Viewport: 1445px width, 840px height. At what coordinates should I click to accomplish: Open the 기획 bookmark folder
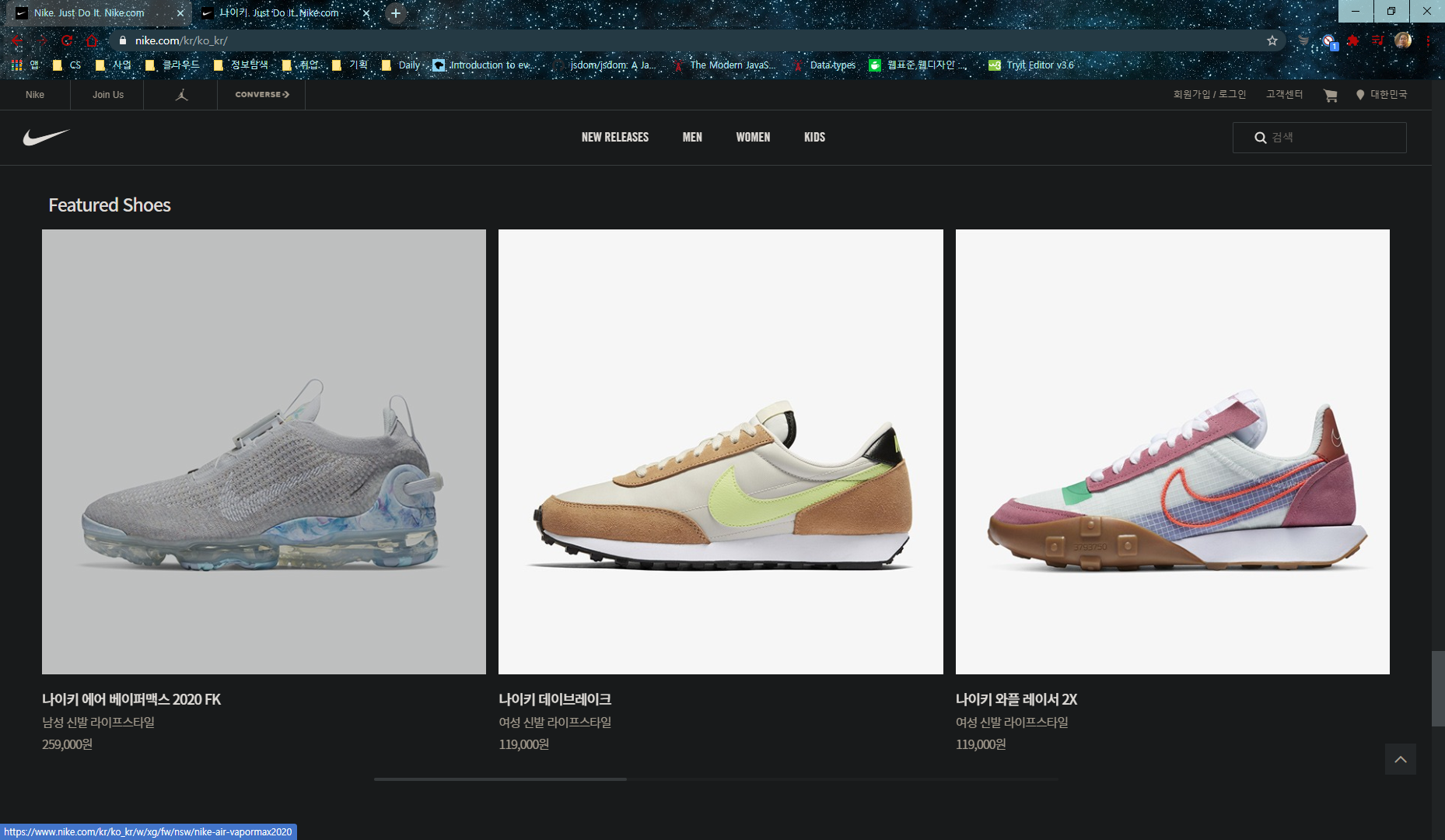[x=350, y=65]
